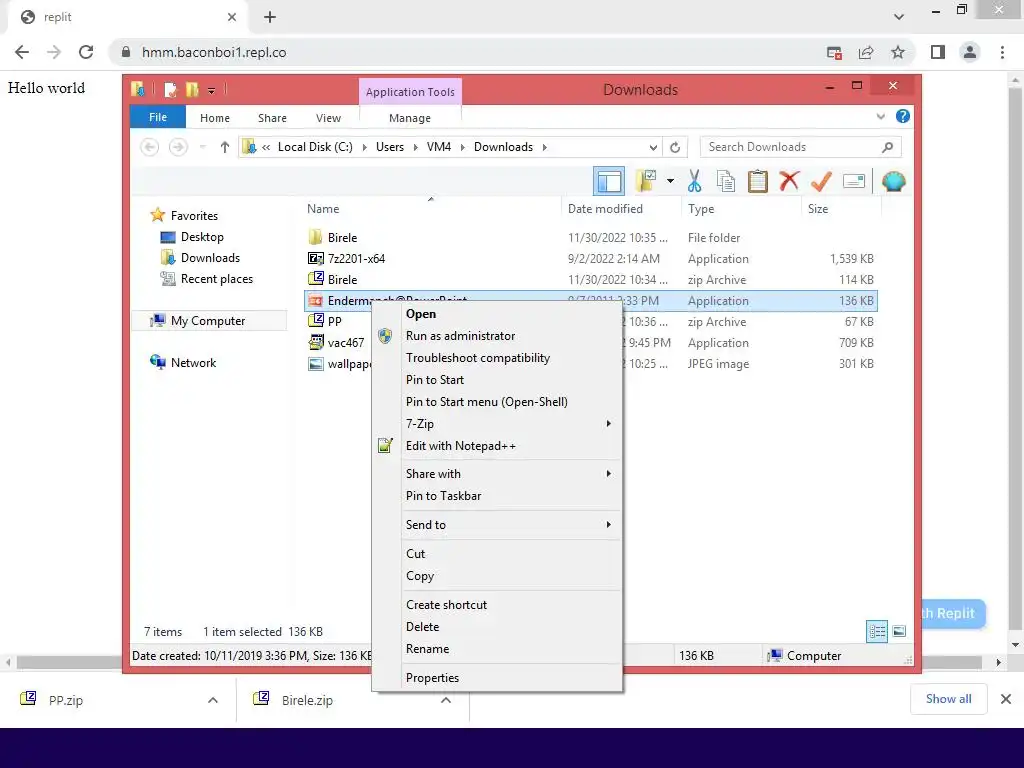Click Explorer's Back navigation arrow
This screenshot has width=1024, height=768.
pos(150,147)
